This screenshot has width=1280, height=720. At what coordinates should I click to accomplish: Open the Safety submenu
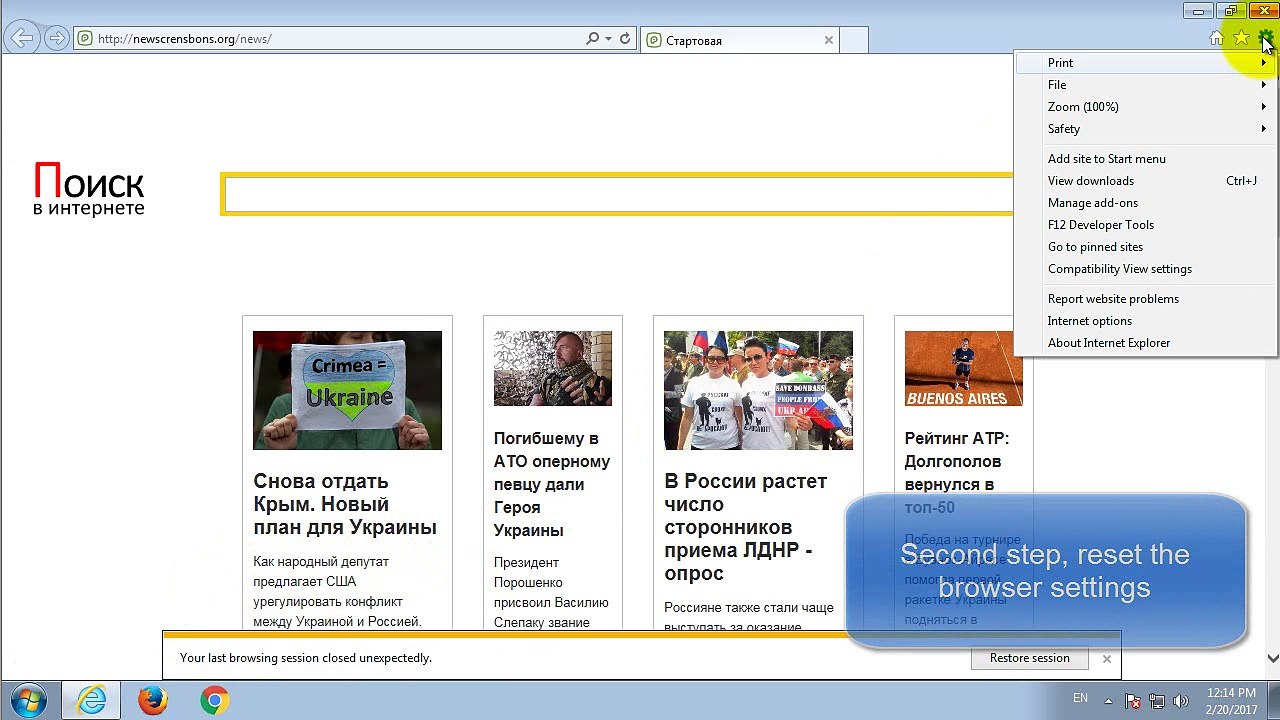point(1146,128)
